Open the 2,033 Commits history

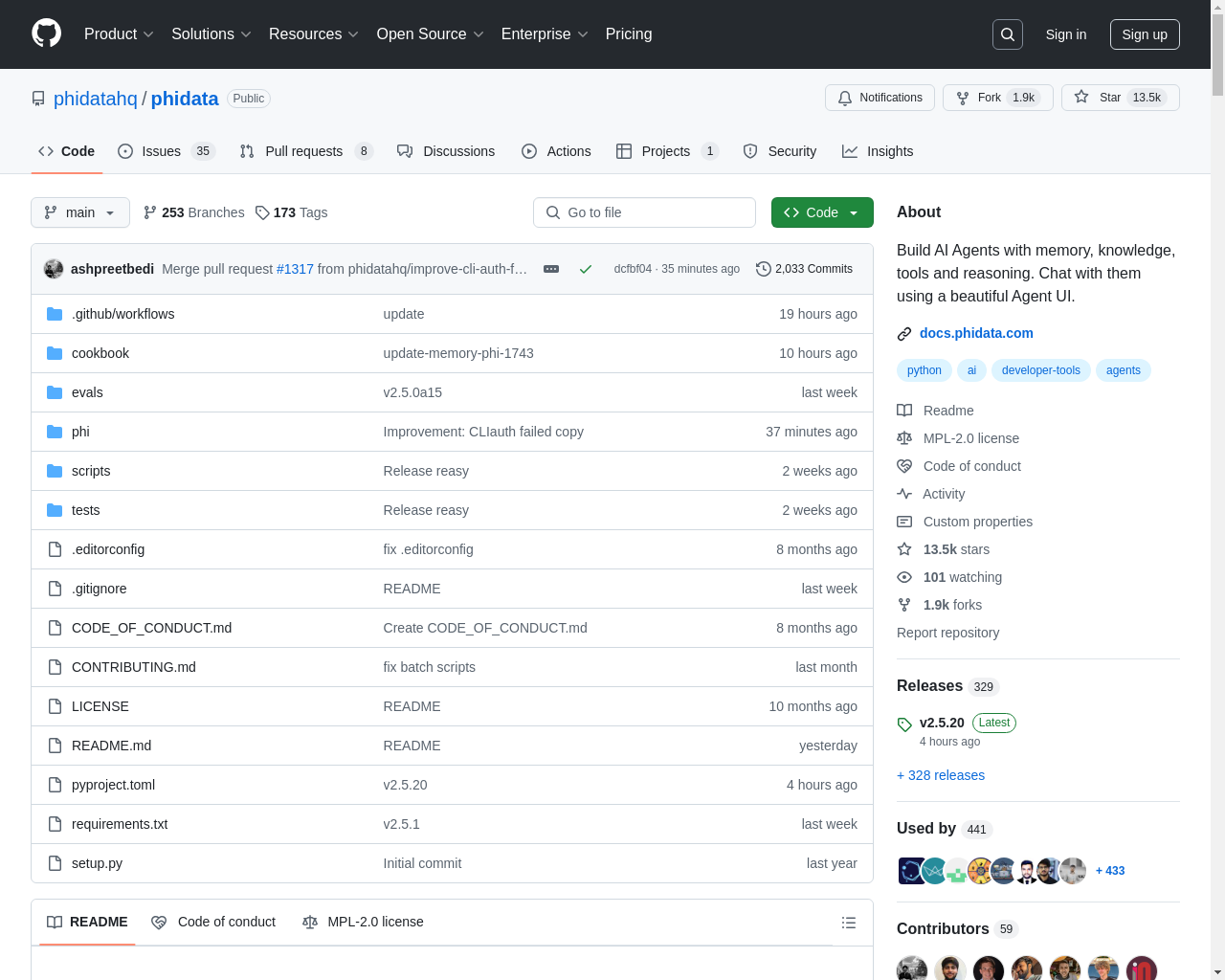pos(804,269)
